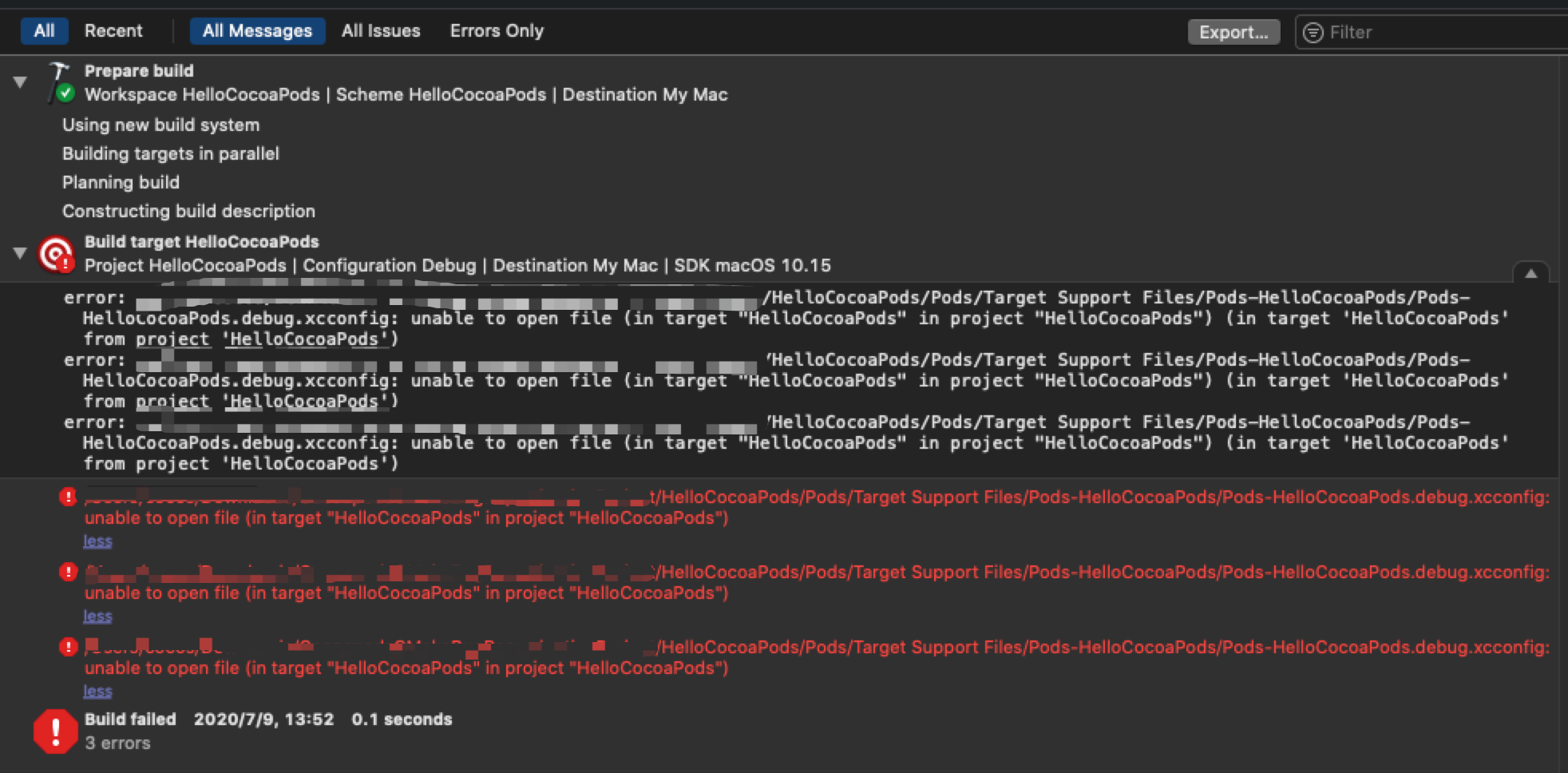1568x773 pixels.
Task: Show All Issues only
Action: tap(381, 31)
